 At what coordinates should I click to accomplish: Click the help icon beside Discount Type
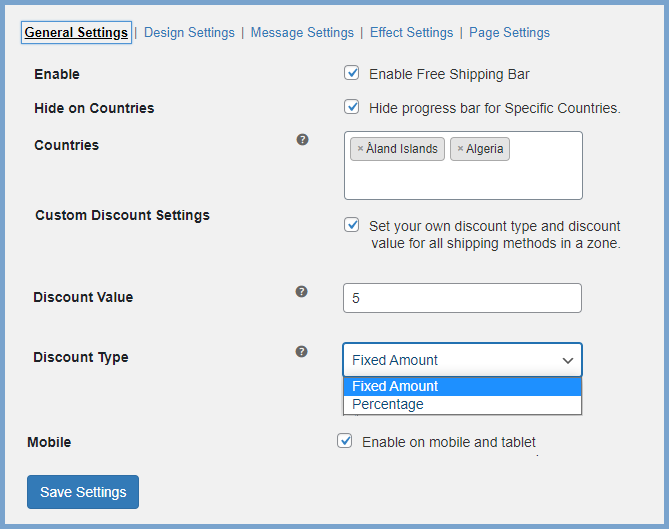(302, 352)
